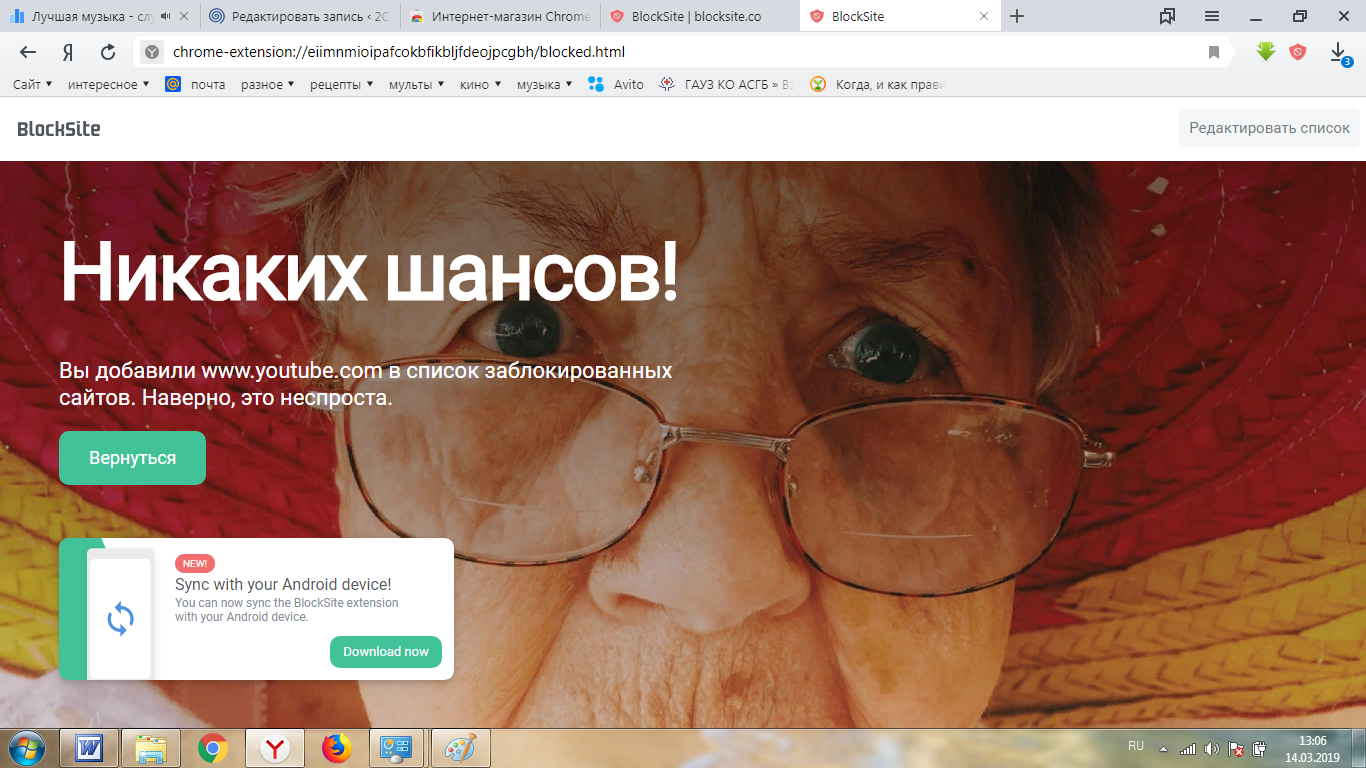The image size is (1366, 768).
Task: Expand the интересное bookmarks folder
Action: coord(108,85)
